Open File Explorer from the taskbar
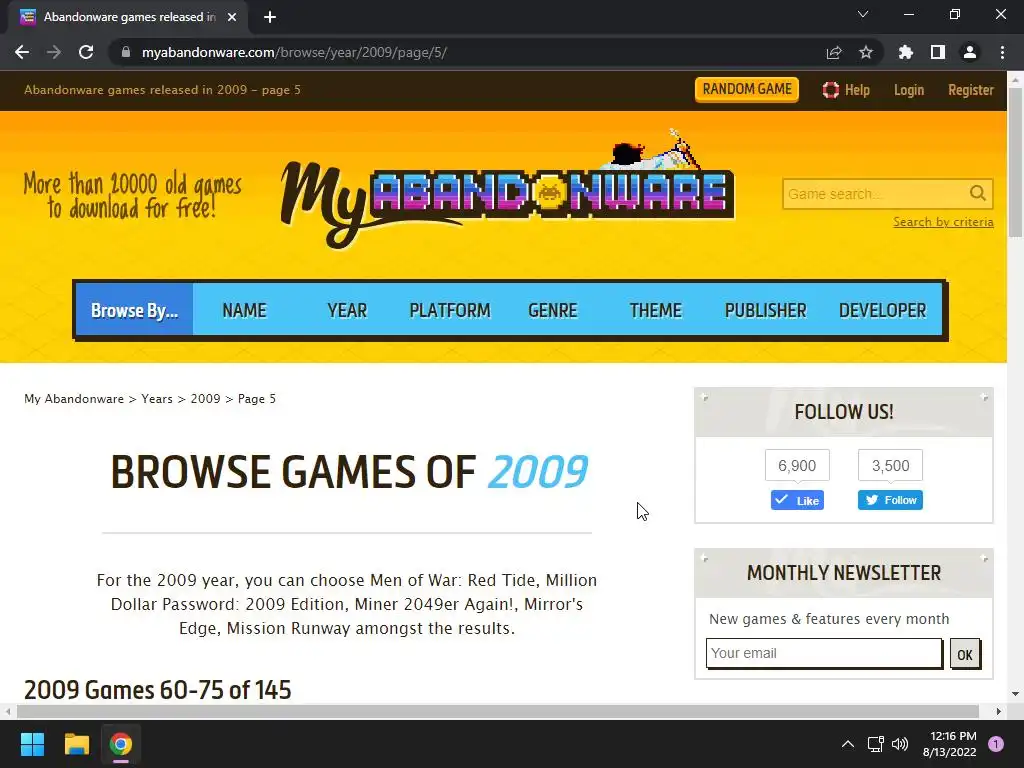 (x=76, y=744)
